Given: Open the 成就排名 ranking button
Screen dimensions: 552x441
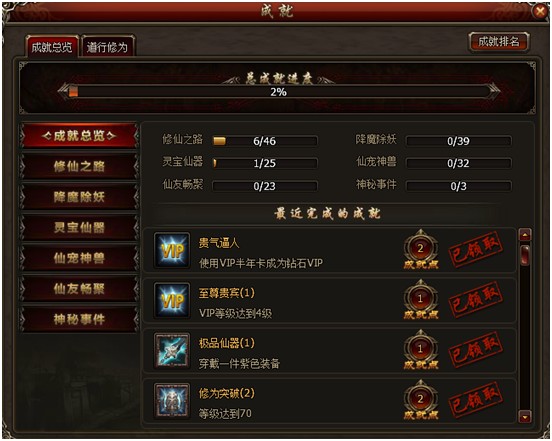Looking at the screenshot, I should pyautogui.click(x=499, y=42).
